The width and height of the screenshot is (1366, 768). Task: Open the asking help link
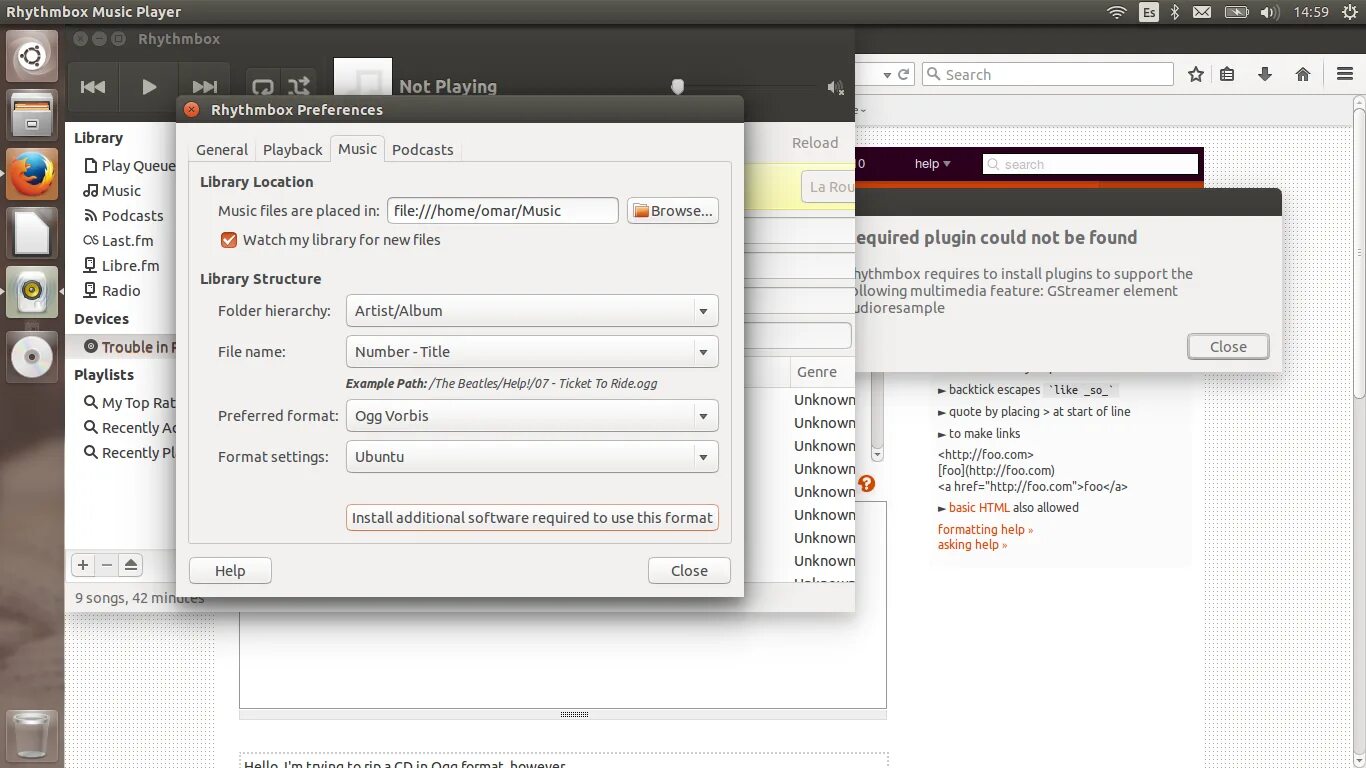(972, 545)
